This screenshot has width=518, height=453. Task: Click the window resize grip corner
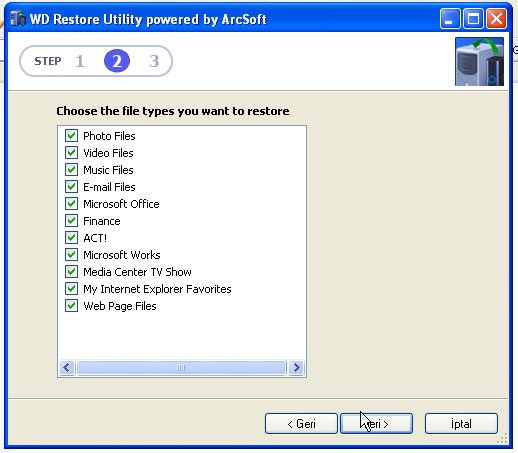tap(503, 438)
